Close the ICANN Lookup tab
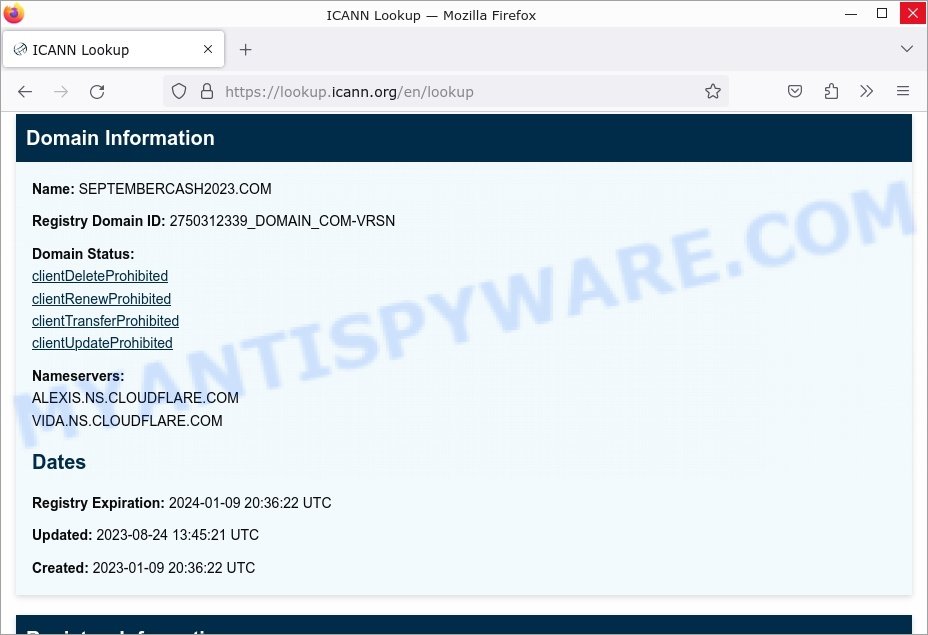Viewport: 928px width, 635px height. pos(208,49)
